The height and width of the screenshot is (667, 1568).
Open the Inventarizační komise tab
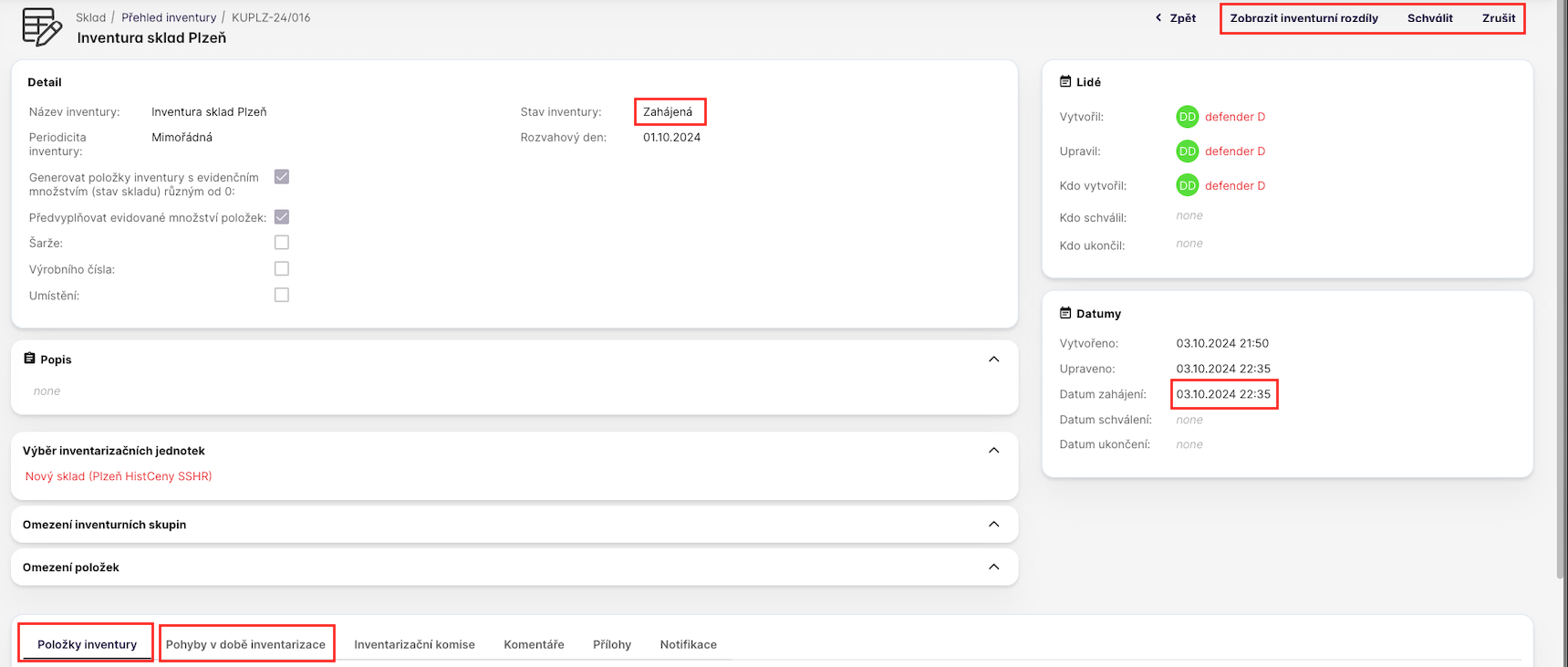pyautogui.click(x=414, y=644)
